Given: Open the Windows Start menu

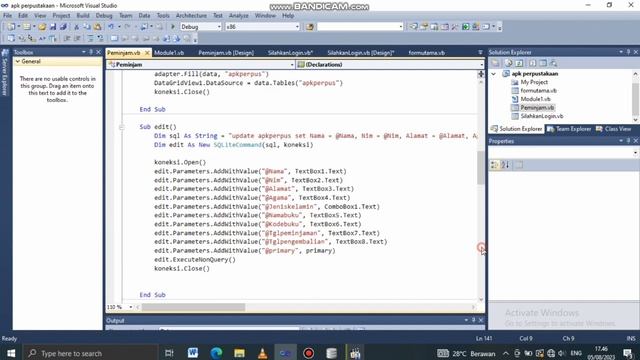Looking at the screenshot, I should coord(11,353).
